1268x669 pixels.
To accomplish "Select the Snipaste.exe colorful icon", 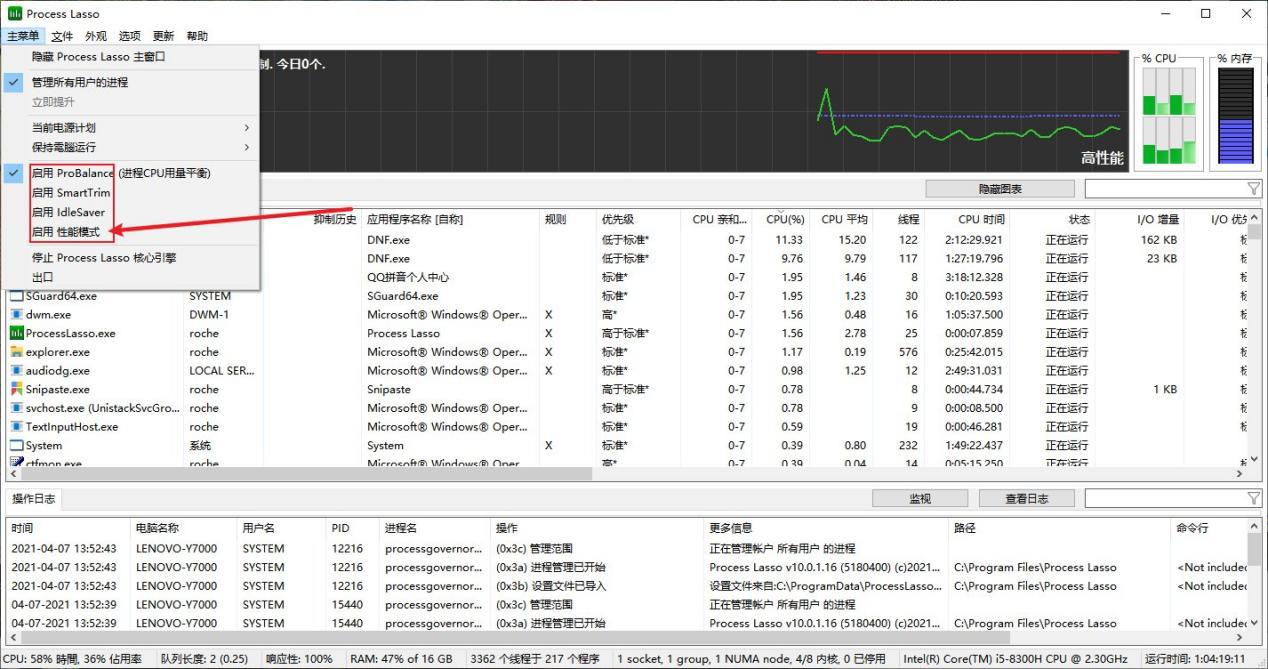I will coord(16,389).
